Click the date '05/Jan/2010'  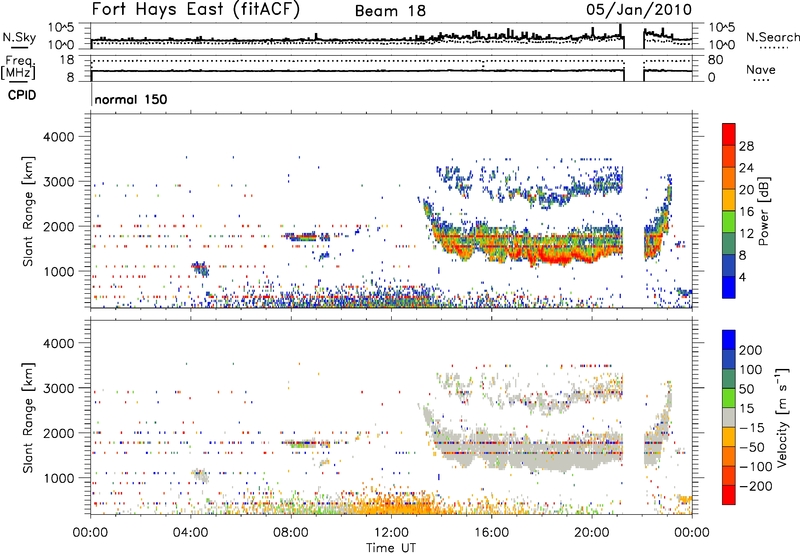639,9
